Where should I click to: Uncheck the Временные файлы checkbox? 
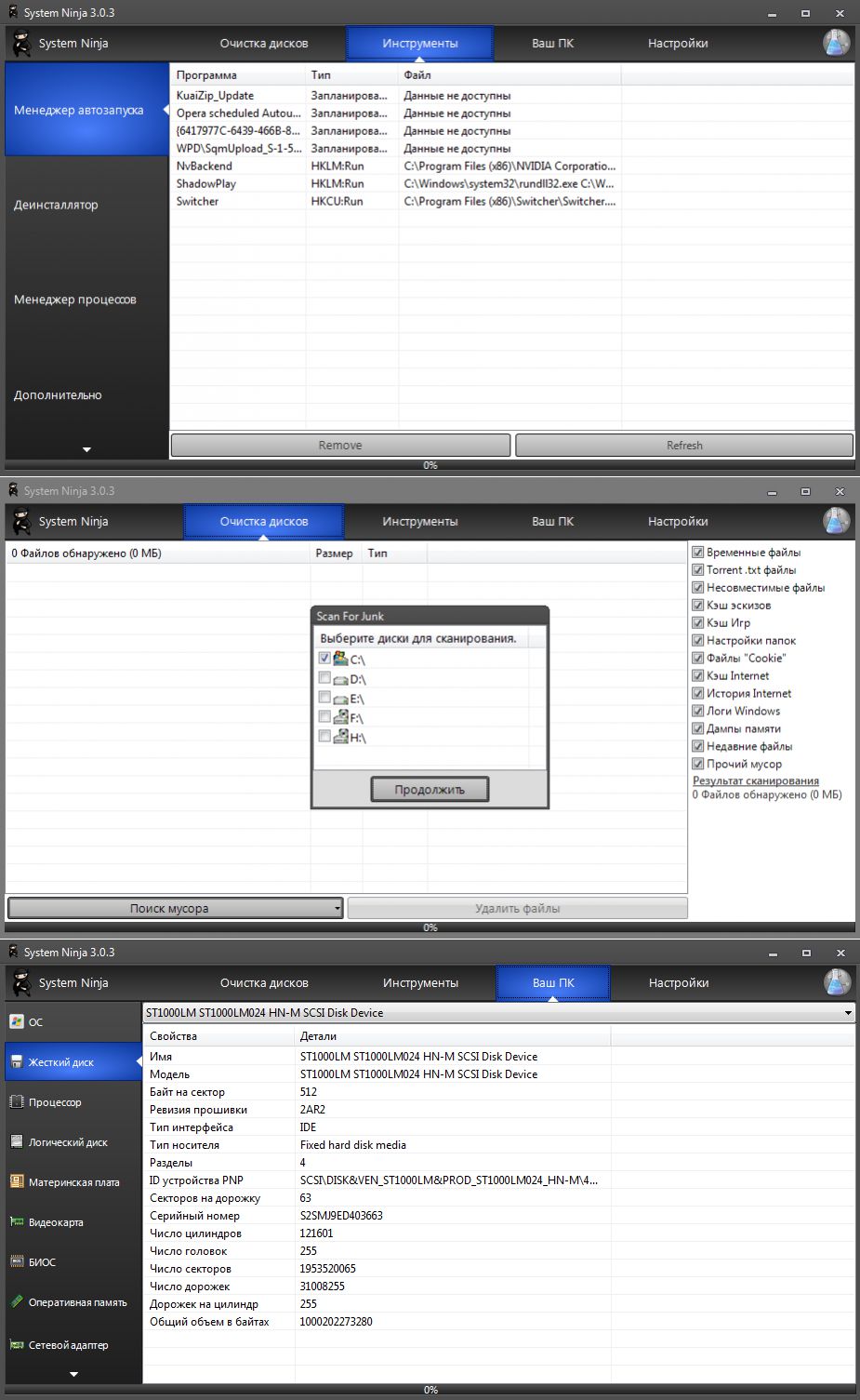[698, 553]
